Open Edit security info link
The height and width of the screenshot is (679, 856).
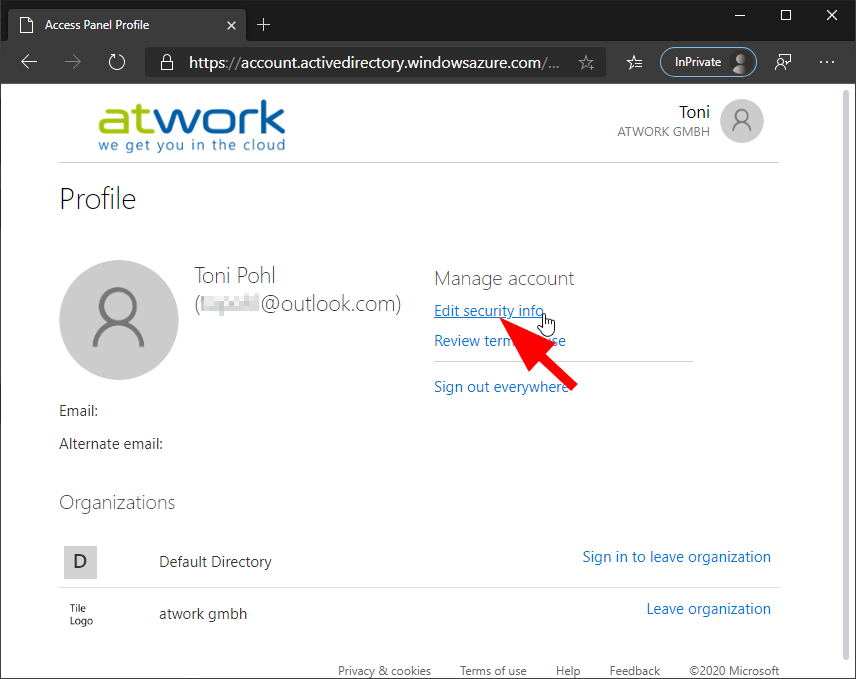tap(489, 311)
